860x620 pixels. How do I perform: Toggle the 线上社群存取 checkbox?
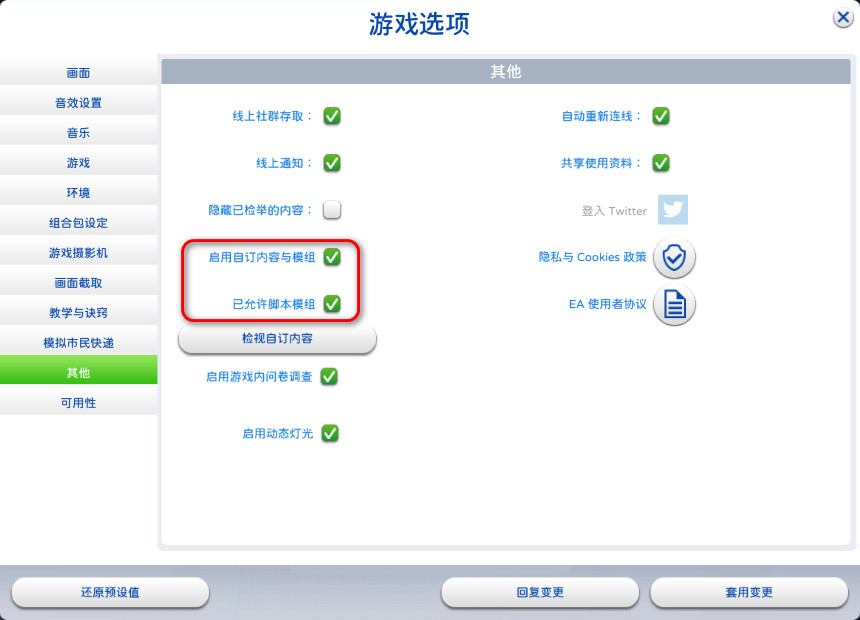click(x=332, y=116)
